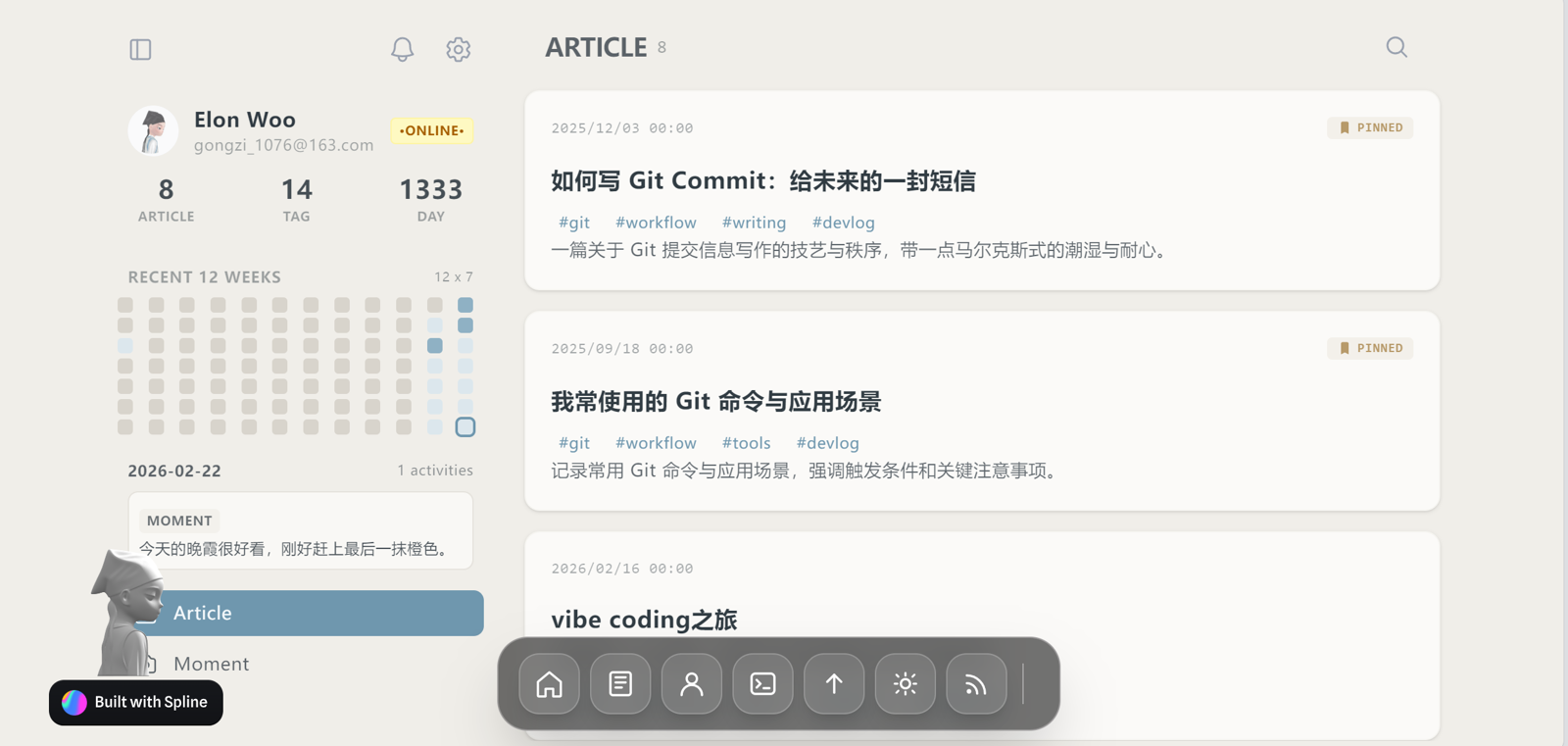The height and width of the screenshot is (746, 1568).
Task: Collapse the sidebar panel icon
Action: [140, 49]
